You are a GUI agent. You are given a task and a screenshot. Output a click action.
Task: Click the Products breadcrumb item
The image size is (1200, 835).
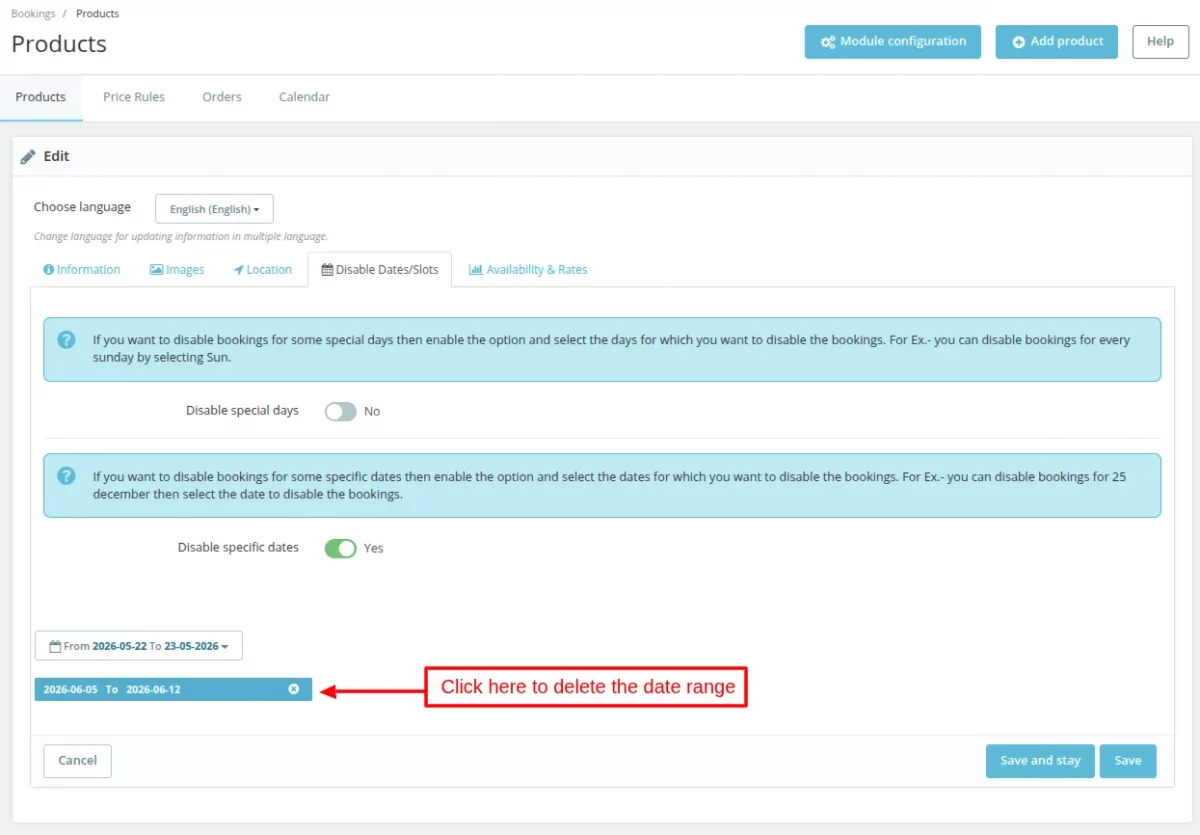[97, 14]
